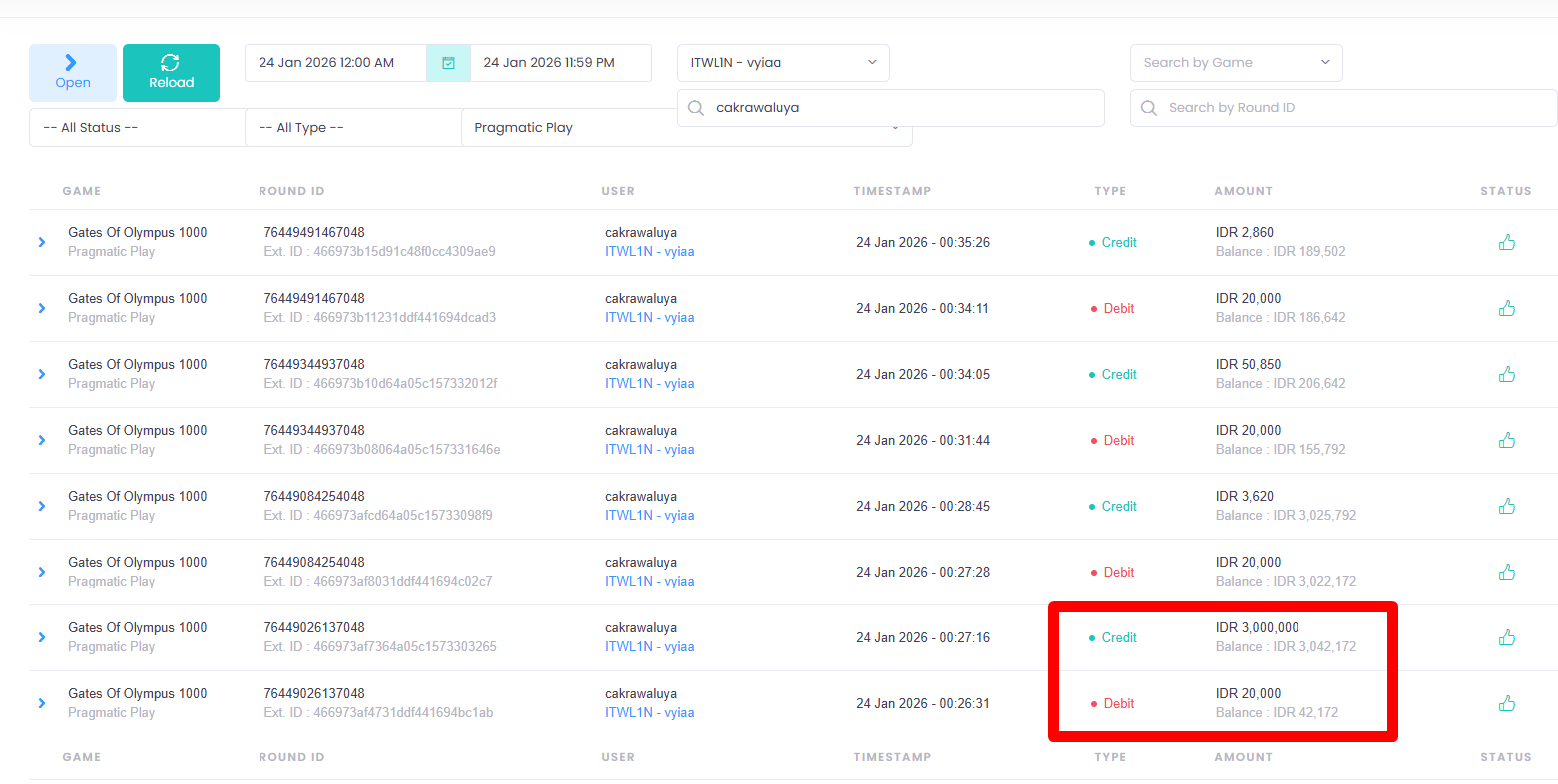1558x784 pixels.
Task: Click ITWL1N - vyiaa link in 00:34:11 row
Action: coord(650,318)
